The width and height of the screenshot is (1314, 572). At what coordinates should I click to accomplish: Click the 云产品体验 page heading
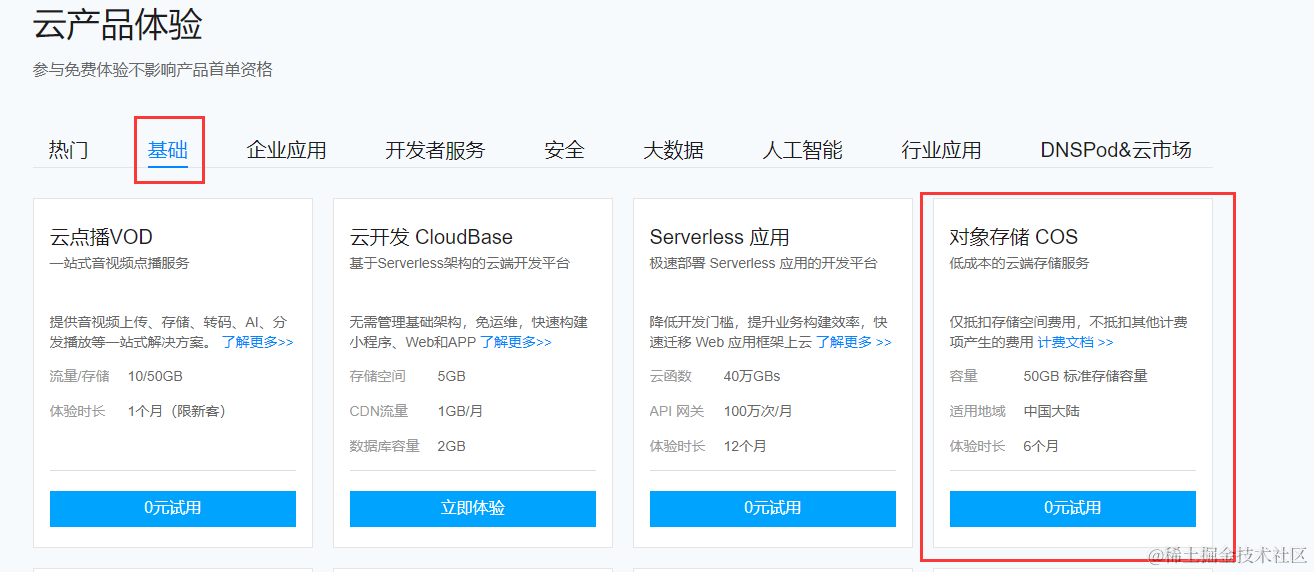point(118,24)
